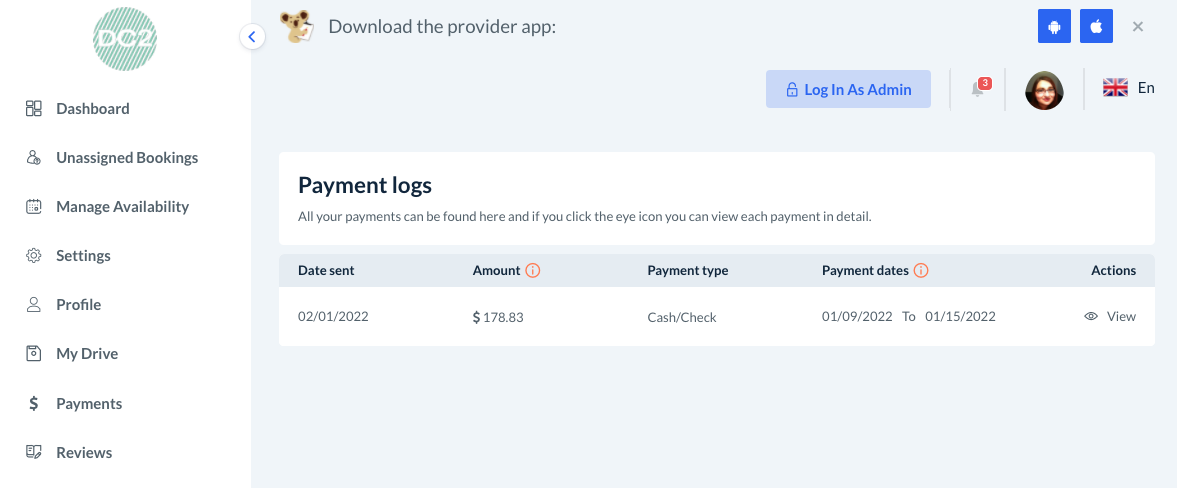Open the user profile avatar menu

point(1044,90)
